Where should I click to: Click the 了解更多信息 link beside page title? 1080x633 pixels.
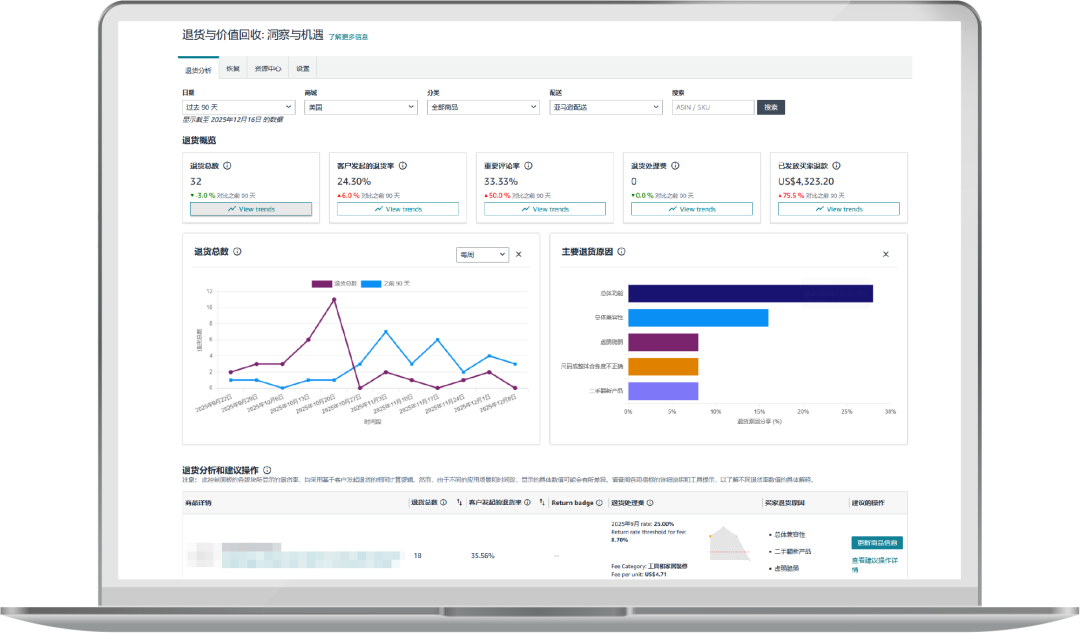click(x=348, y=37)
